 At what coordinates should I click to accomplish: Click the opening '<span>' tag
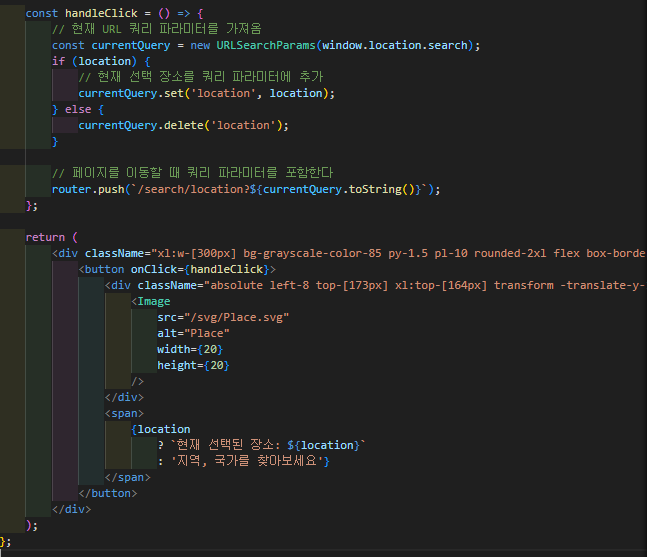[x=124, y=413]
